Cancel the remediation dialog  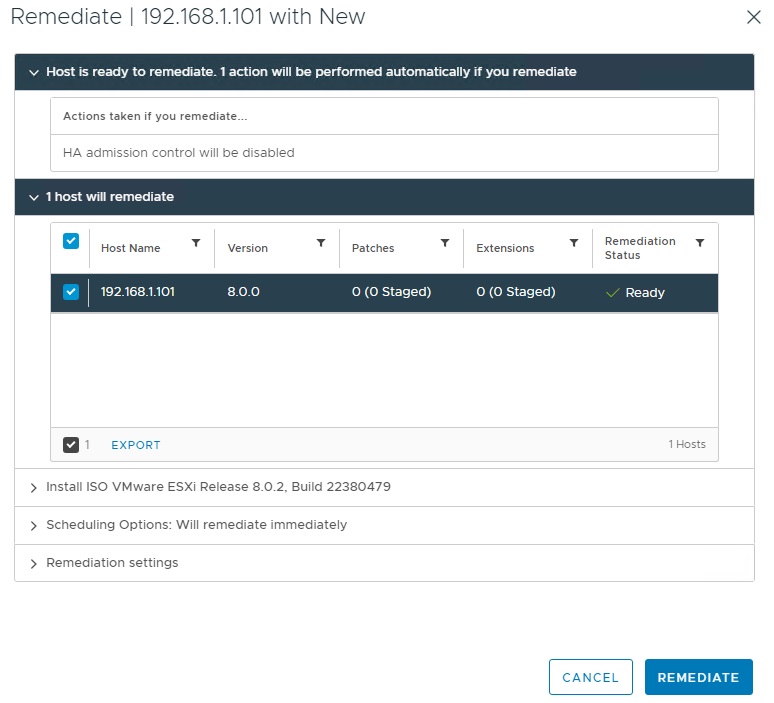[x=590, y=677]
